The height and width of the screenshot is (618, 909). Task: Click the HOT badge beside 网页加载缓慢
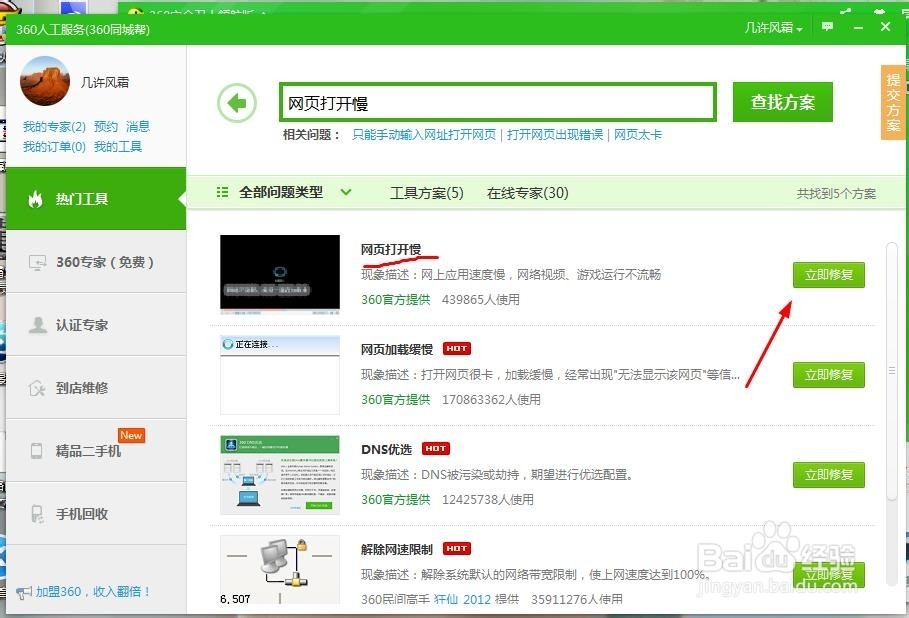click(457, 348)
